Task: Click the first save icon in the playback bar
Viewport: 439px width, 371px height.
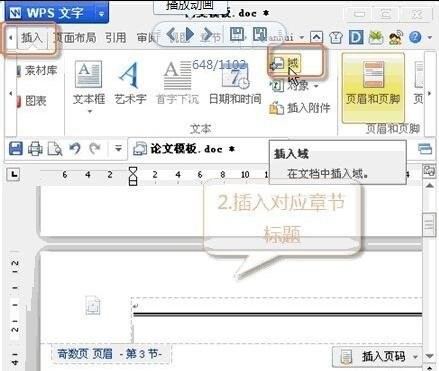Action: pos(237,34)
